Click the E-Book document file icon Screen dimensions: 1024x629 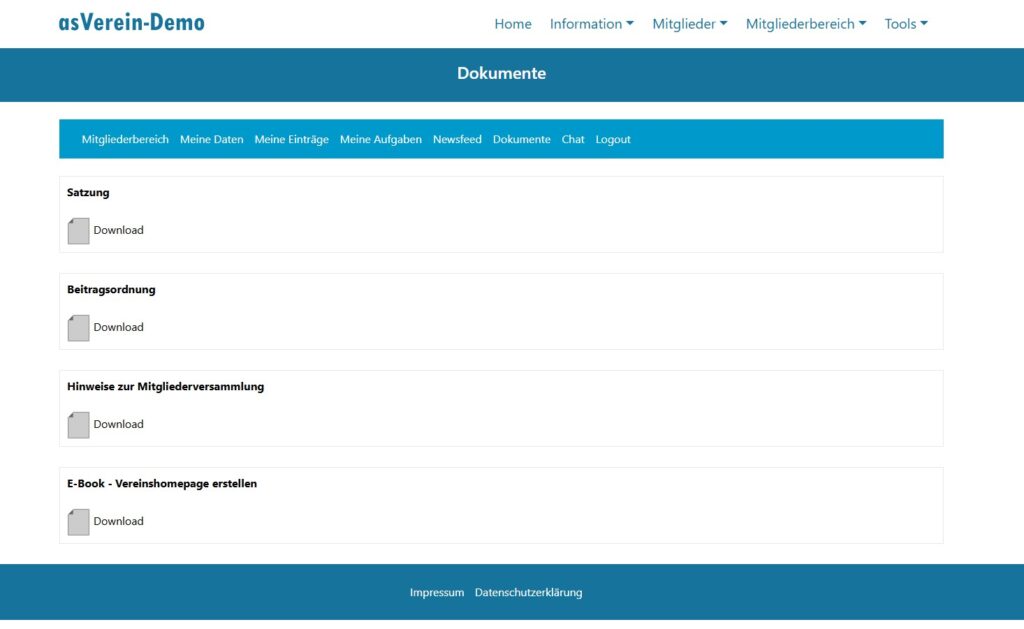(78, 522)
